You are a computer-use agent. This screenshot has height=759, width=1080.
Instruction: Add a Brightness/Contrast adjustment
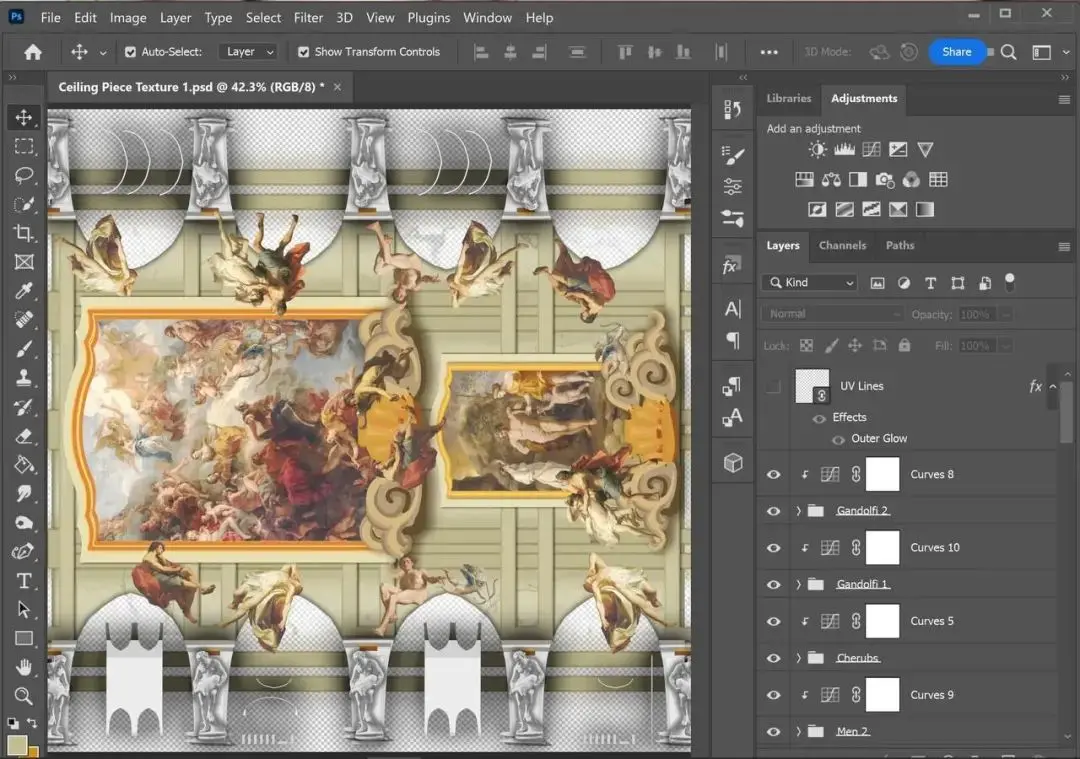(x=818, y=149)
